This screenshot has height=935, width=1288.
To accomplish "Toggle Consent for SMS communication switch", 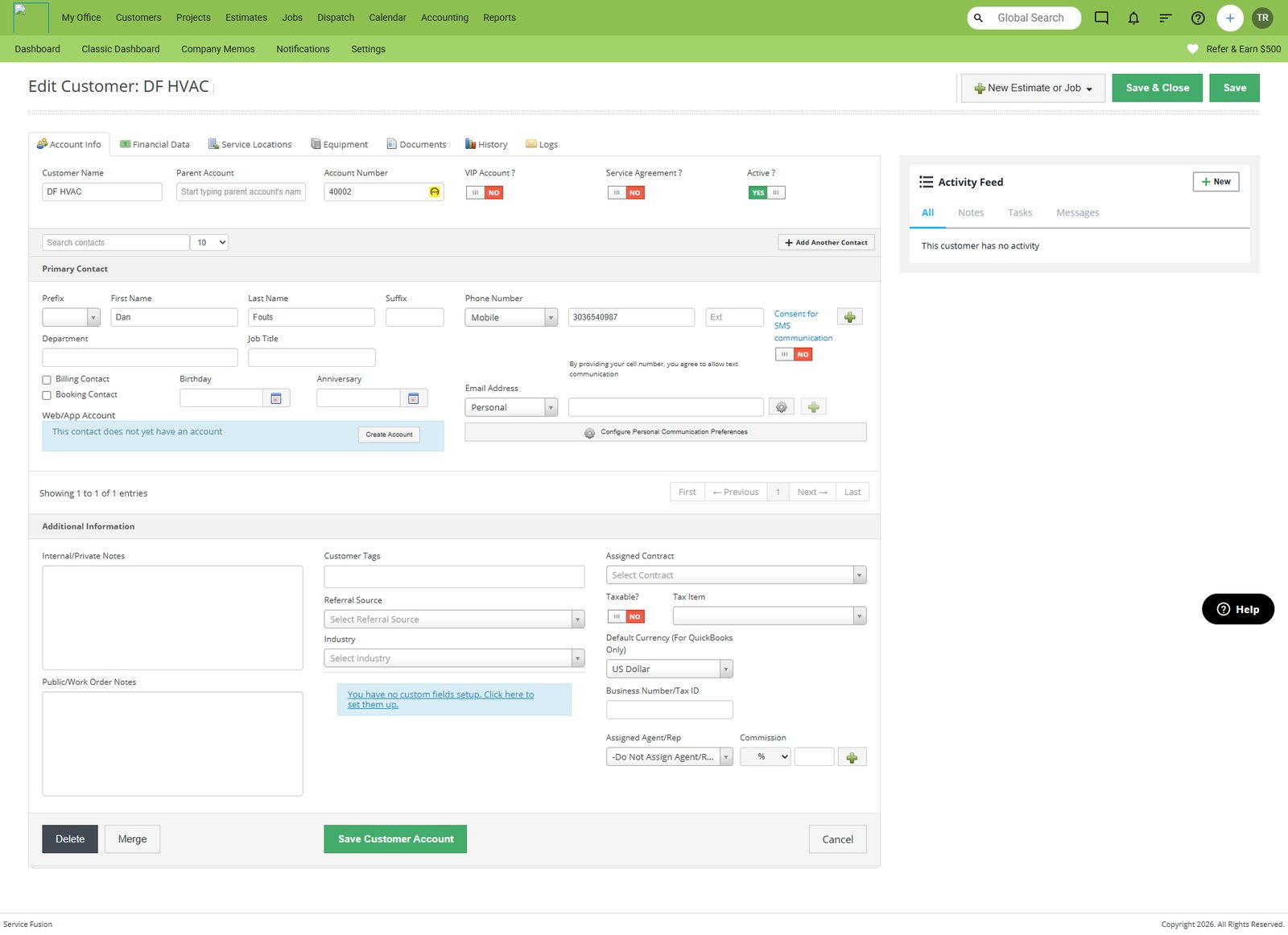I will [x=794, y=354].
